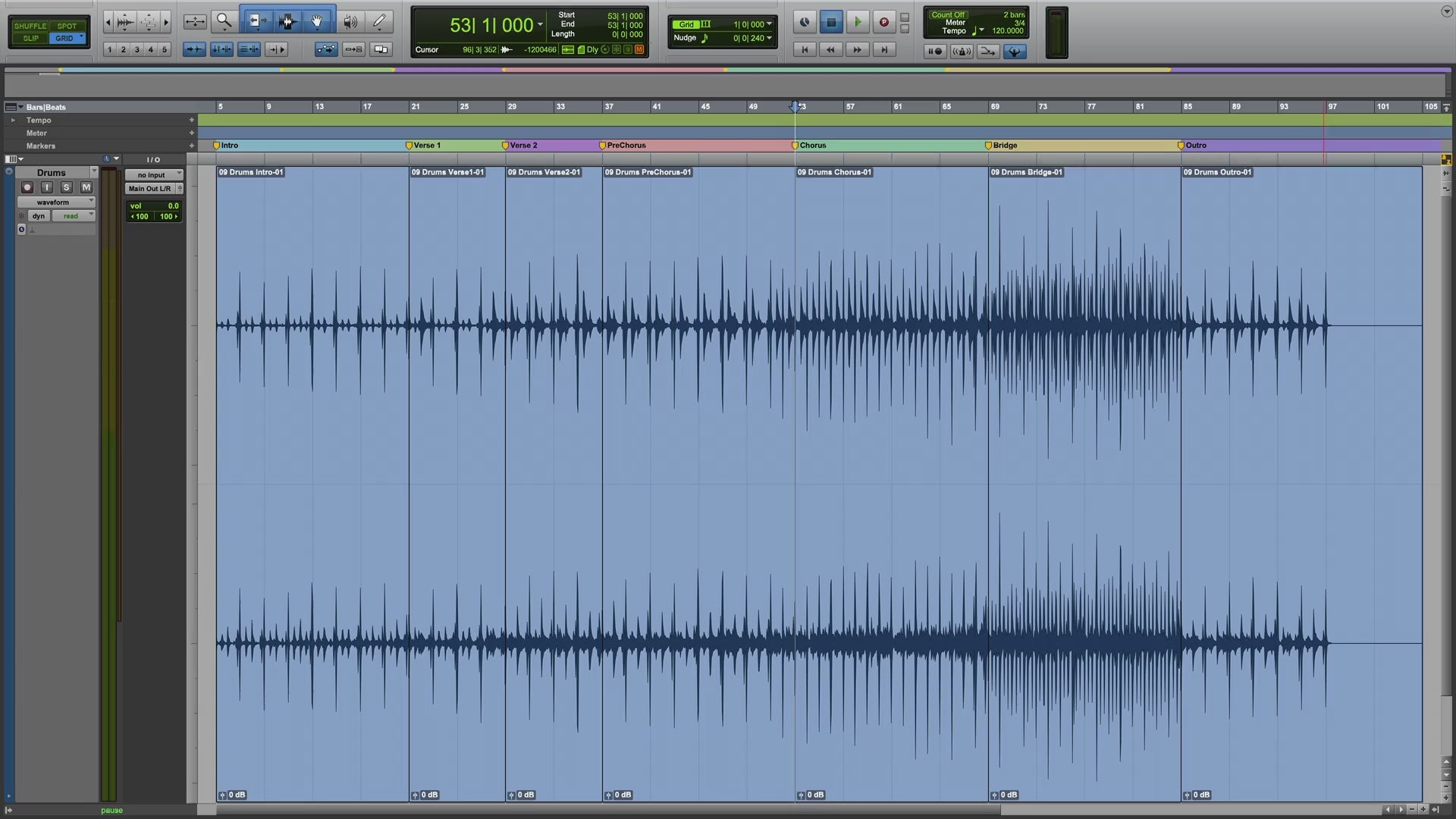Image resolution: width=1456 pixels, height=819 pixels.
Task: Recall zoom preset 1
Action: point(110,49)
